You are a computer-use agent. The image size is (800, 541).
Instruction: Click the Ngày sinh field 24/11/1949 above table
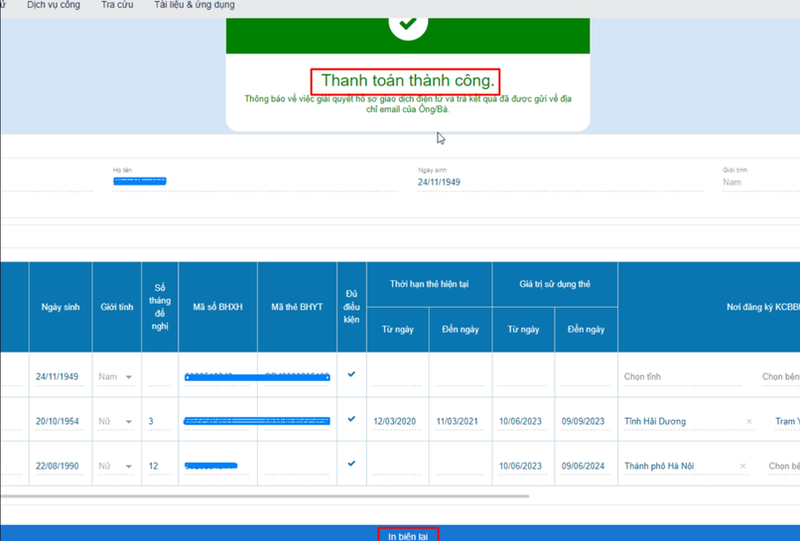[x=439, y=182]
